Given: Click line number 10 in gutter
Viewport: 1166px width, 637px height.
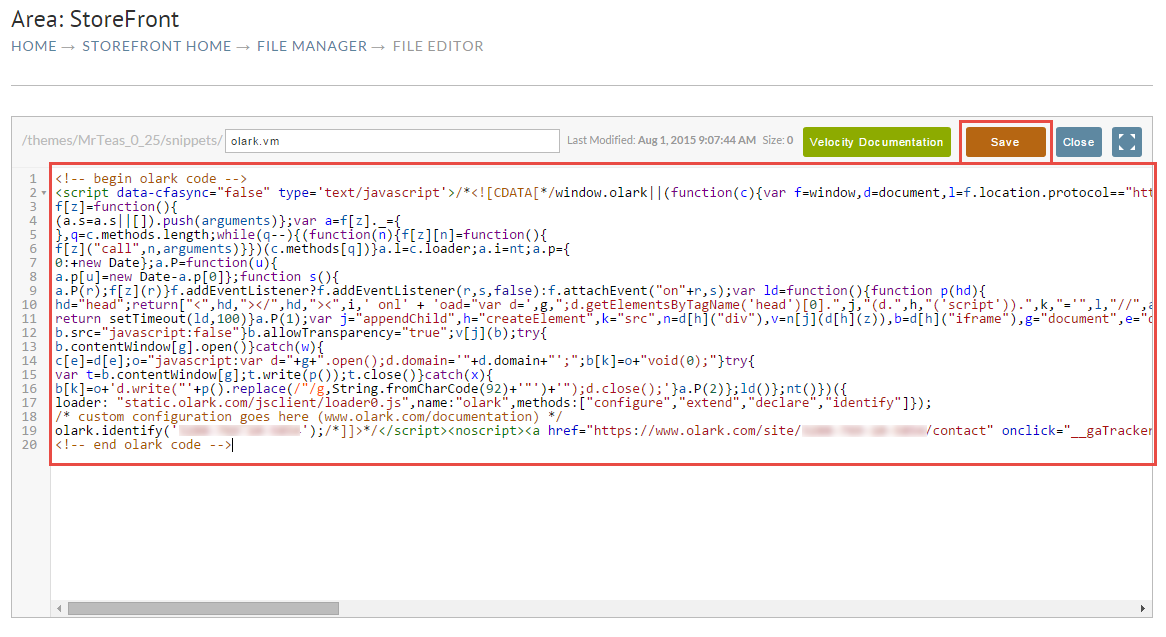Looking at the screenshot, I should [x=29, y=305].
